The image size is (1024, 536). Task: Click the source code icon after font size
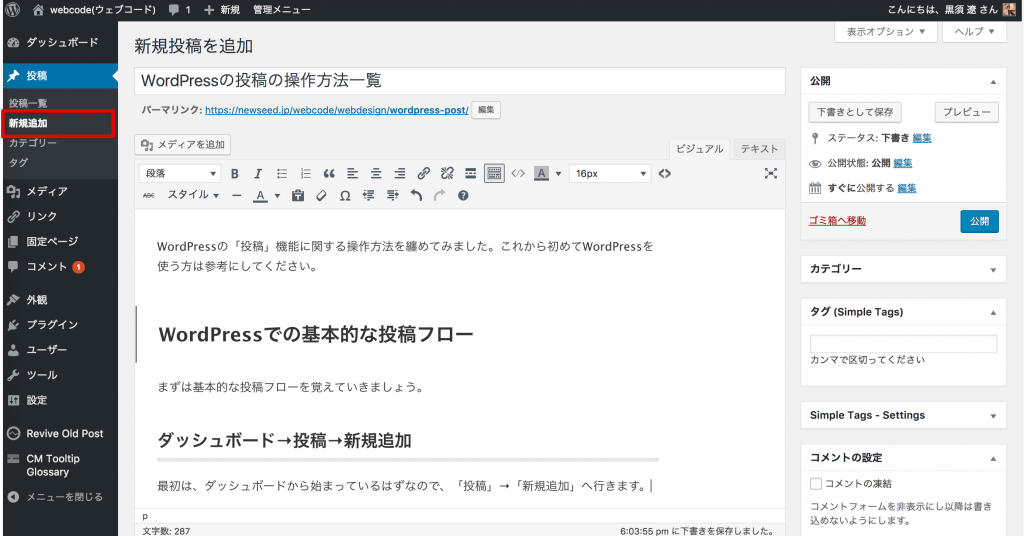[x=665, y=174]
